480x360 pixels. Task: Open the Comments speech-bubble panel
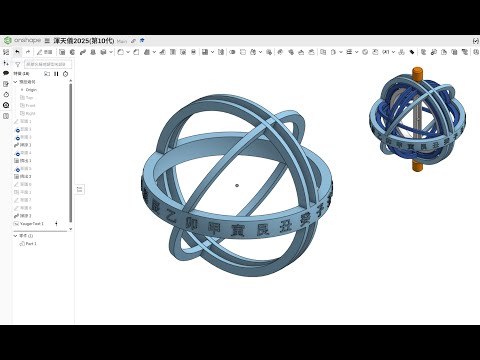(6, 73)
